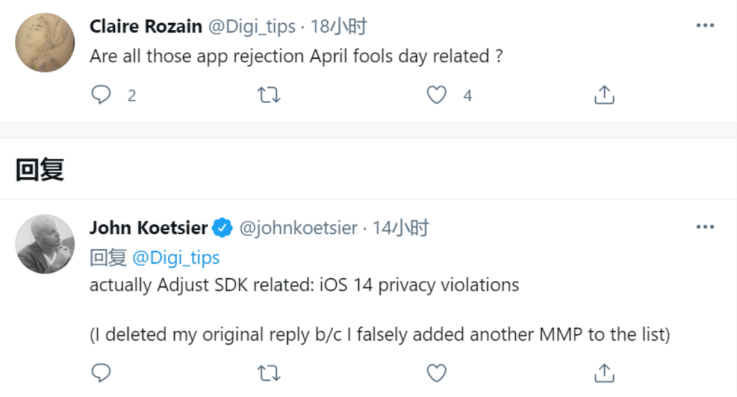Click the verified badge next to John Koetsier

(222, 228)
